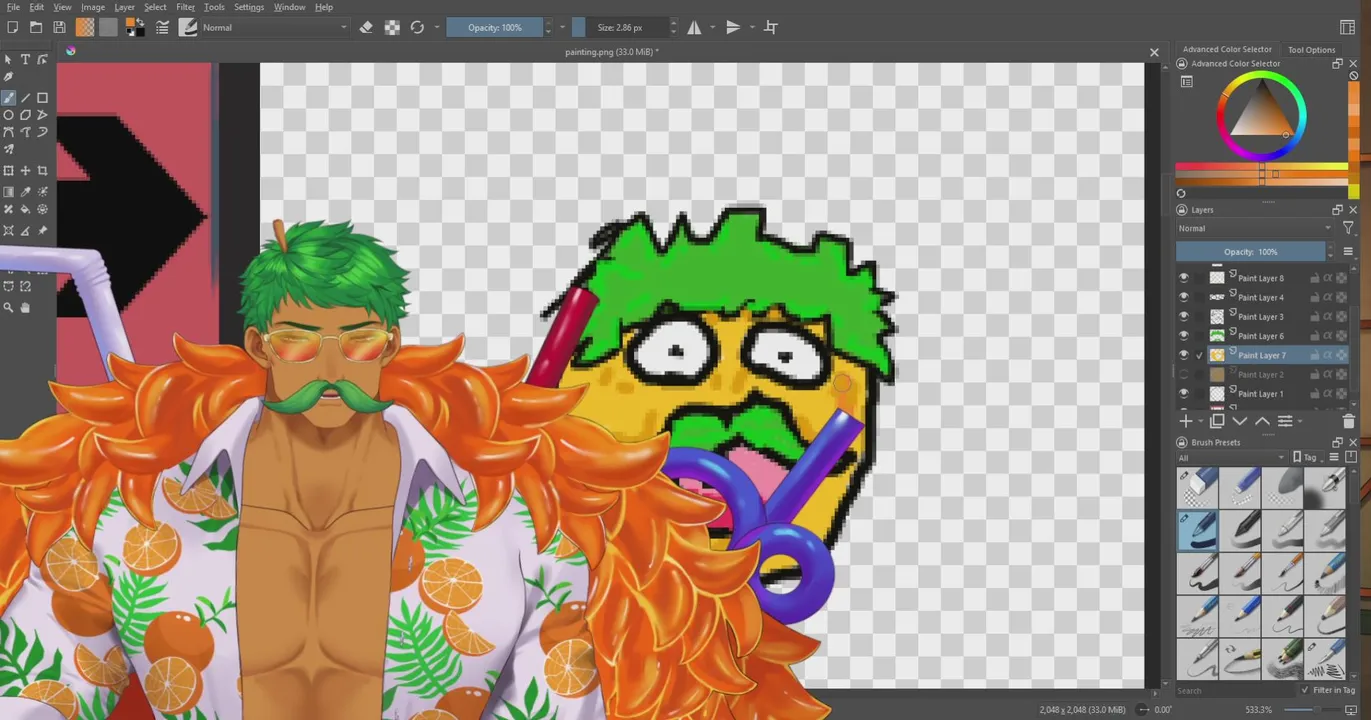The image size is (1371, 720).
Task: Expand add layer type arrow
Action: [x=1201, y=422]
